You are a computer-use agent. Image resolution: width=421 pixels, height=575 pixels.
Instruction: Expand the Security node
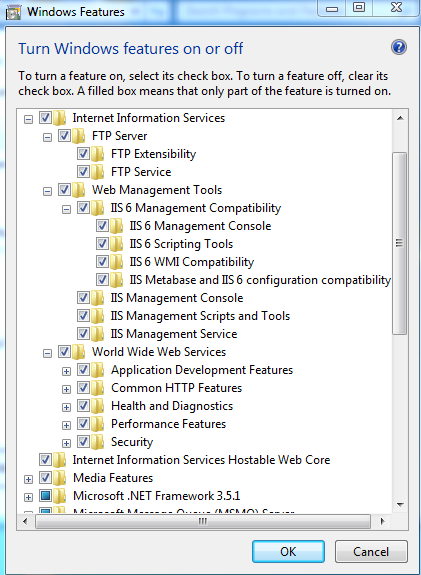66,443
